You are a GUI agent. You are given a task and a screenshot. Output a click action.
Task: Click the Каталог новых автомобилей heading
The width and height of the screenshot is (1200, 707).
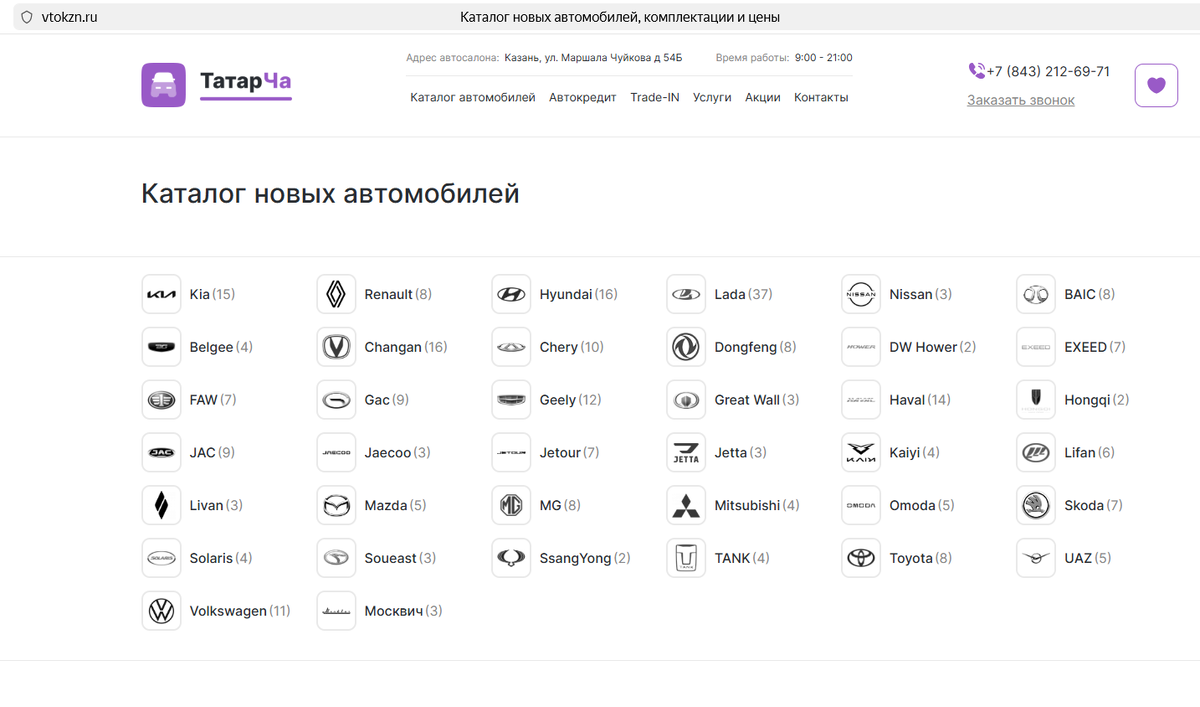click(330, 193)
